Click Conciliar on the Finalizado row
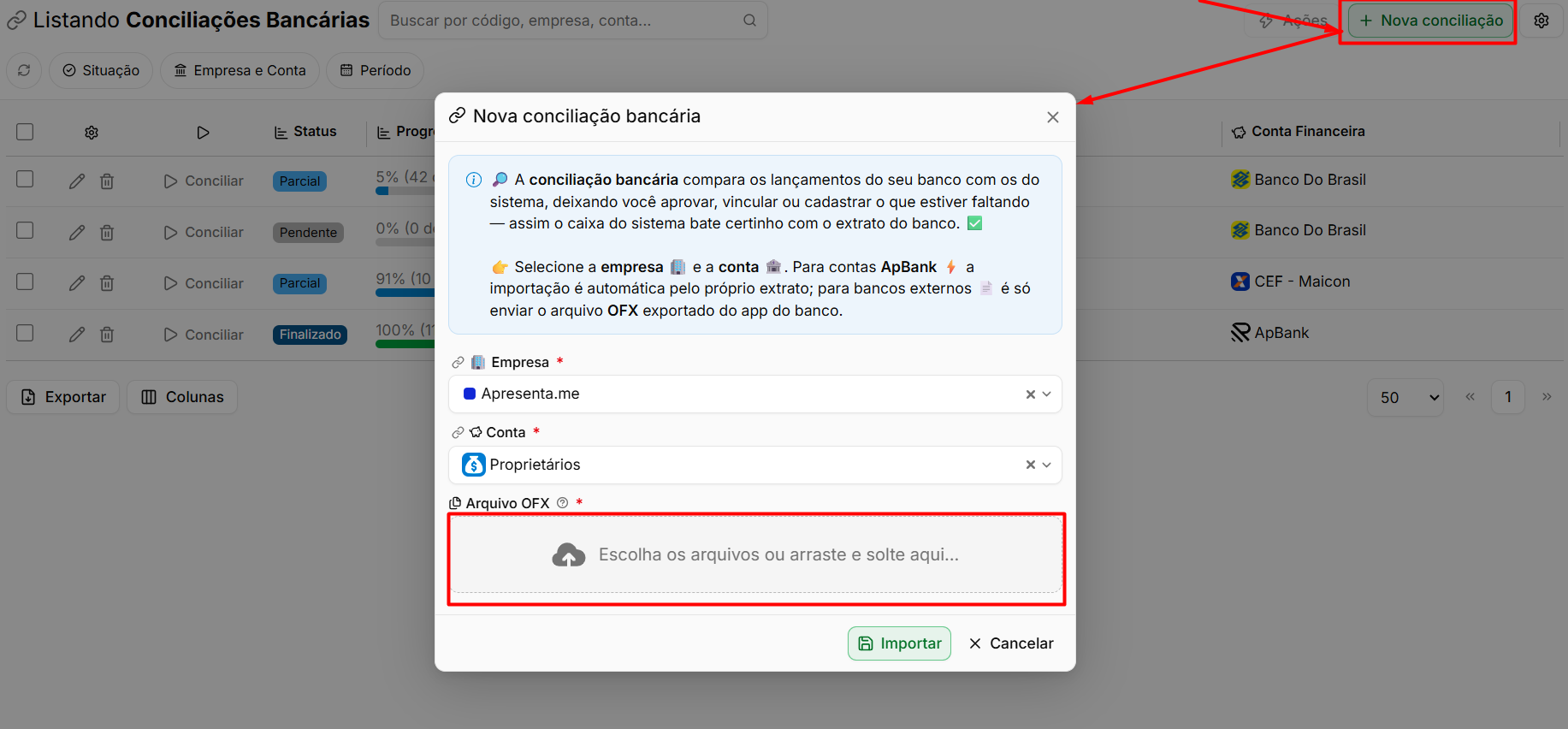Image resolution: width=1568 pixels, height=729 pixels. coord(204,335)
